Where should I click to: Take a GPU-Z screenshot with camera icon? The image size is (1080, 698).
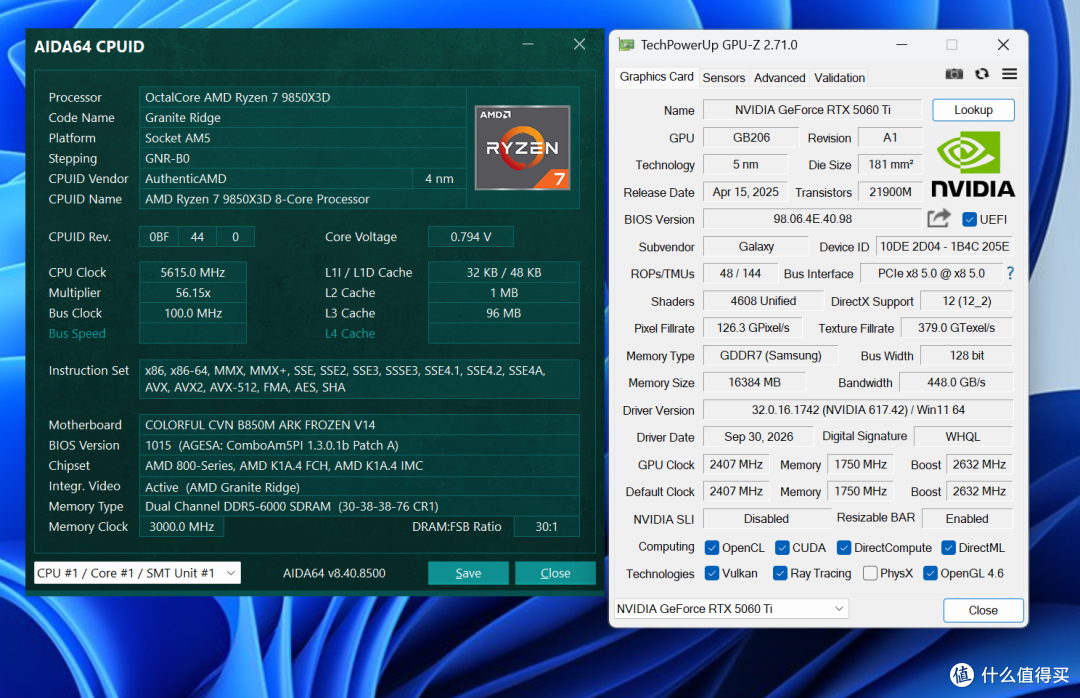(954, 74)
